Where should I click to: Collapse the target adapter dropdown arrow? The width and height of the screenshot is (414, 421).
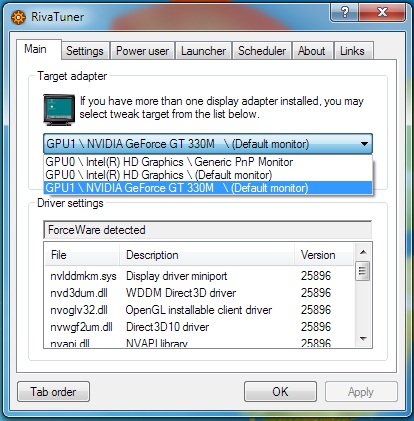pyautogui.click(x=364, y=144)
